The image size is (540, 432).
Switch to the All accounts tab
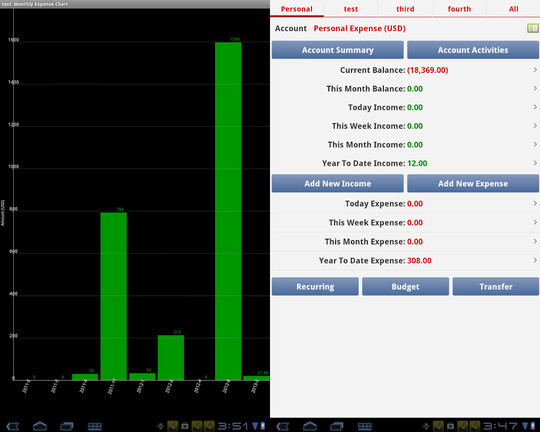pos(513,9)
